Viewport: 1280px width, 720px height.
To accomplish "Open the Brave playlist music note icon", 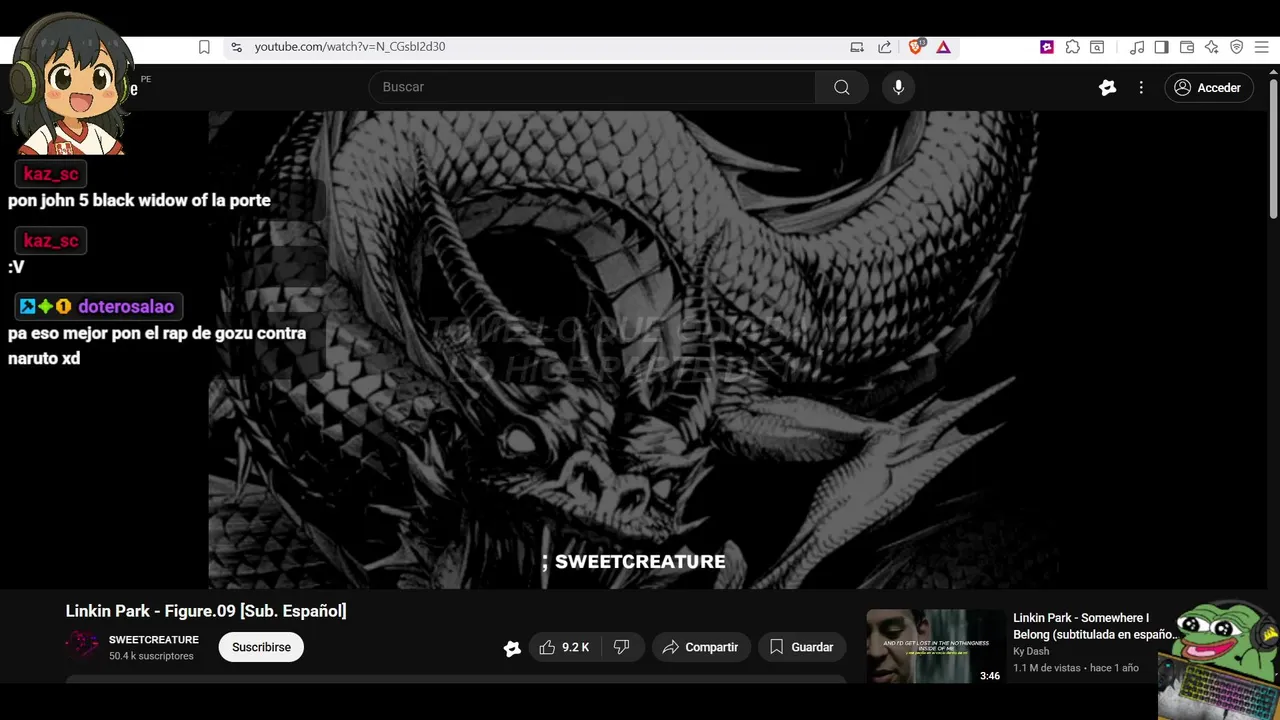I will 1137,47.
